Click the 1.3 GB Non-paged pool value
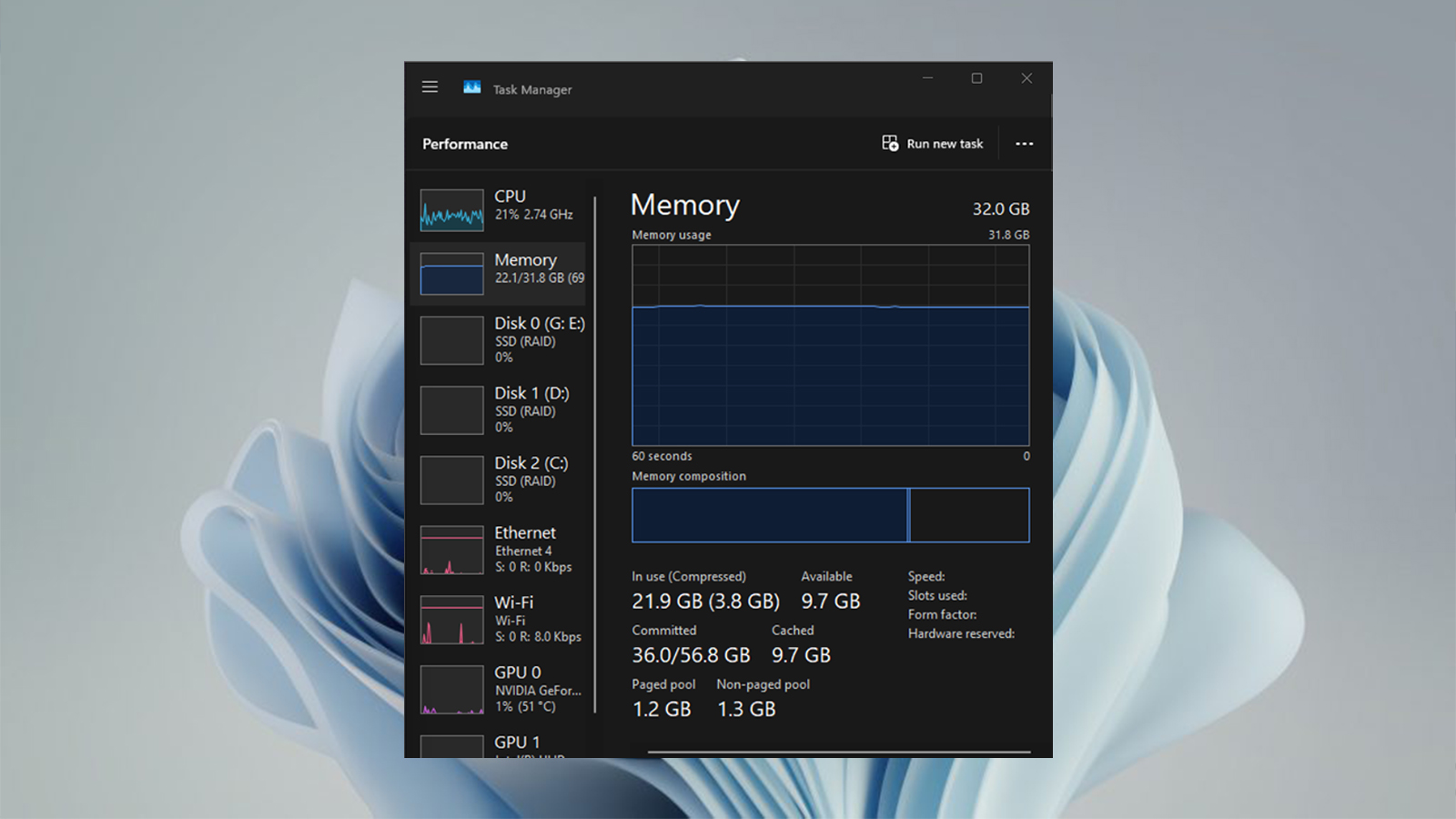The width and height of the screenshot is (1456, 819). point(746,709)
